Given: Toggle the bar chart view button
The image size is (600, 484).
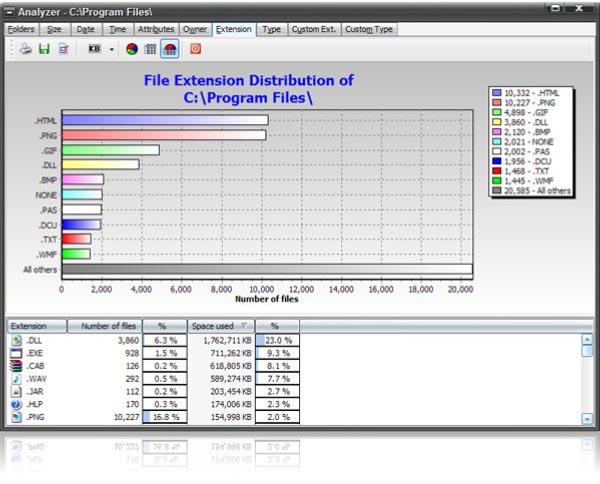Looking at the screenshot, I should 169,48.
